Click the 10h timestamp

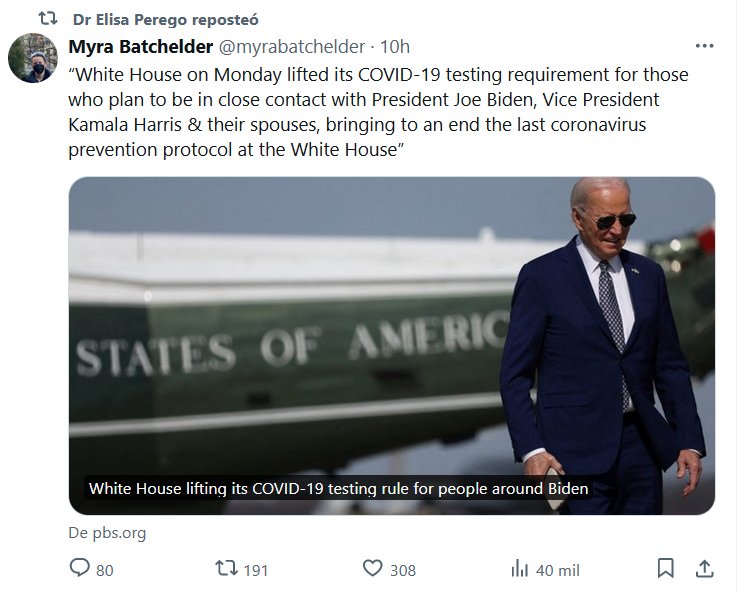click(395, 47)
